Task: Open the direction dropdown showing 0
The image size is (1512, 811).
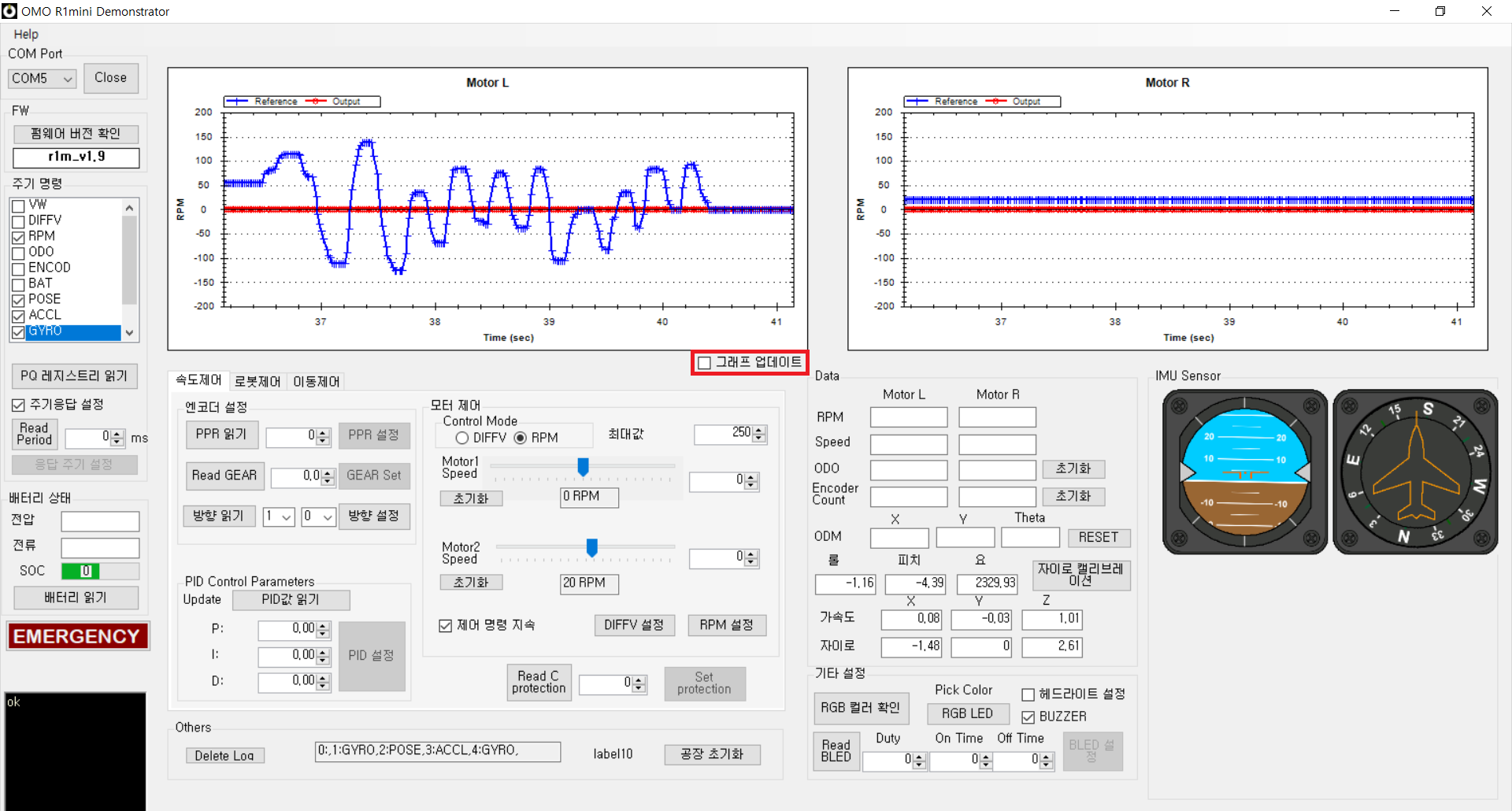Action: [319, 517]
